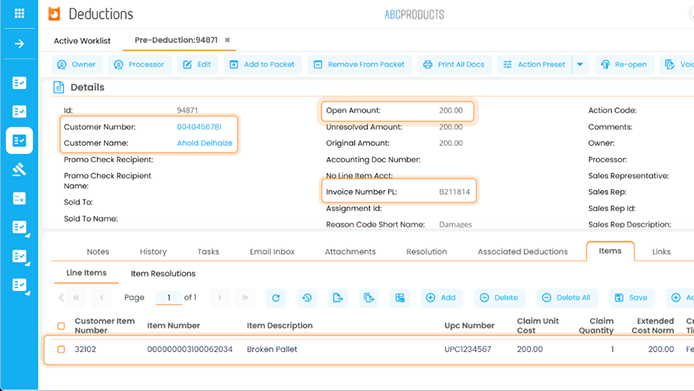Click item number 000000003100062034 cell
This screenshot has width=694, height=391.
pyautogui.click(x=190, y=349)
